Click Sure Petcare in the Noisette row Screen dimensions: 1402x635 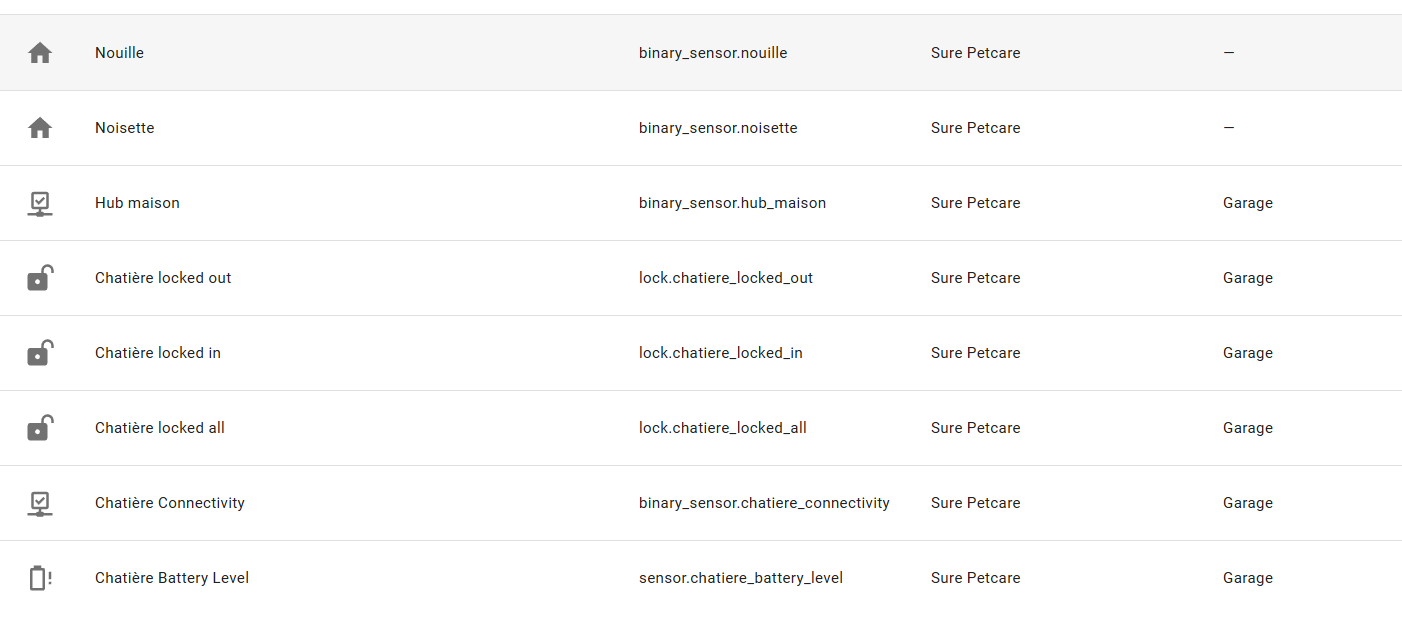pyautogui.click(x=975, y=128)
